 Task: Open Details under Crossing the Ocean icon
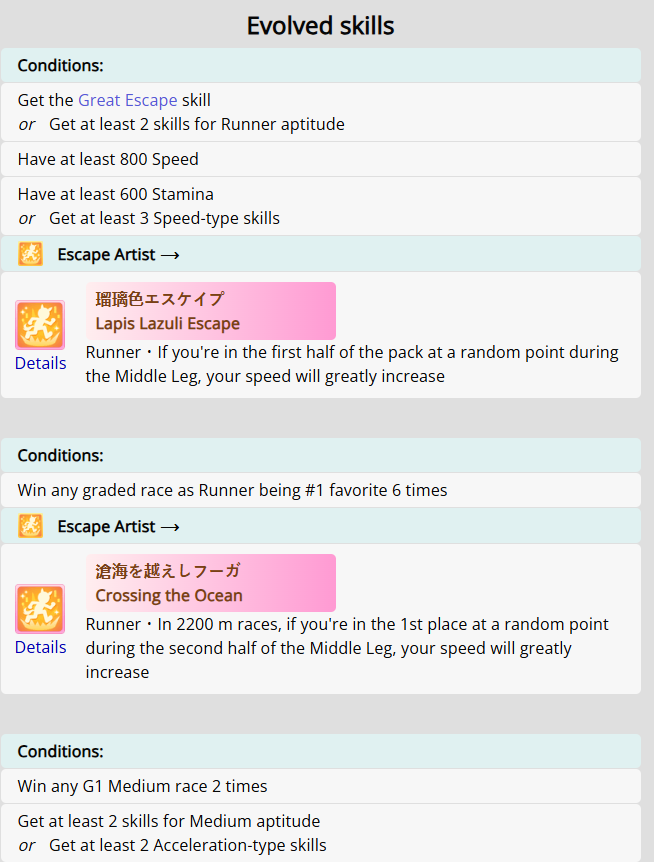[41, 648]
